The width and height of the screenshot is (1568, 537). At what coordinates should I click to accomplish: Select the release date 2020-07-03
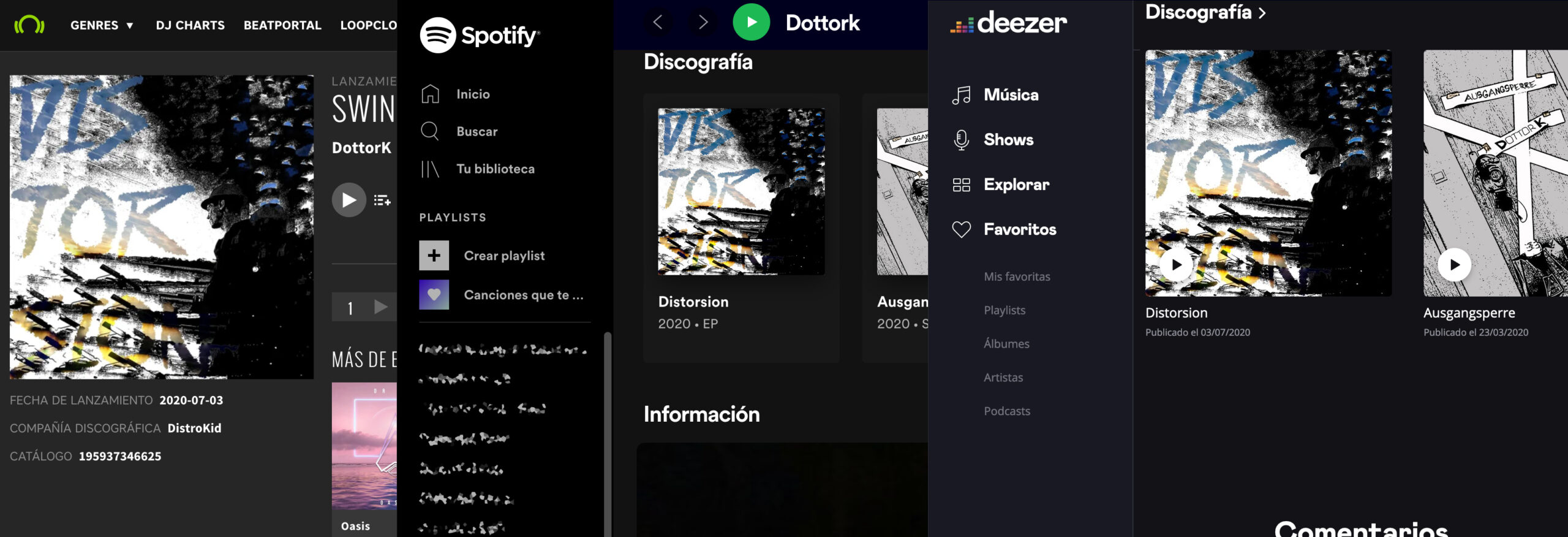tap(191, 400)
